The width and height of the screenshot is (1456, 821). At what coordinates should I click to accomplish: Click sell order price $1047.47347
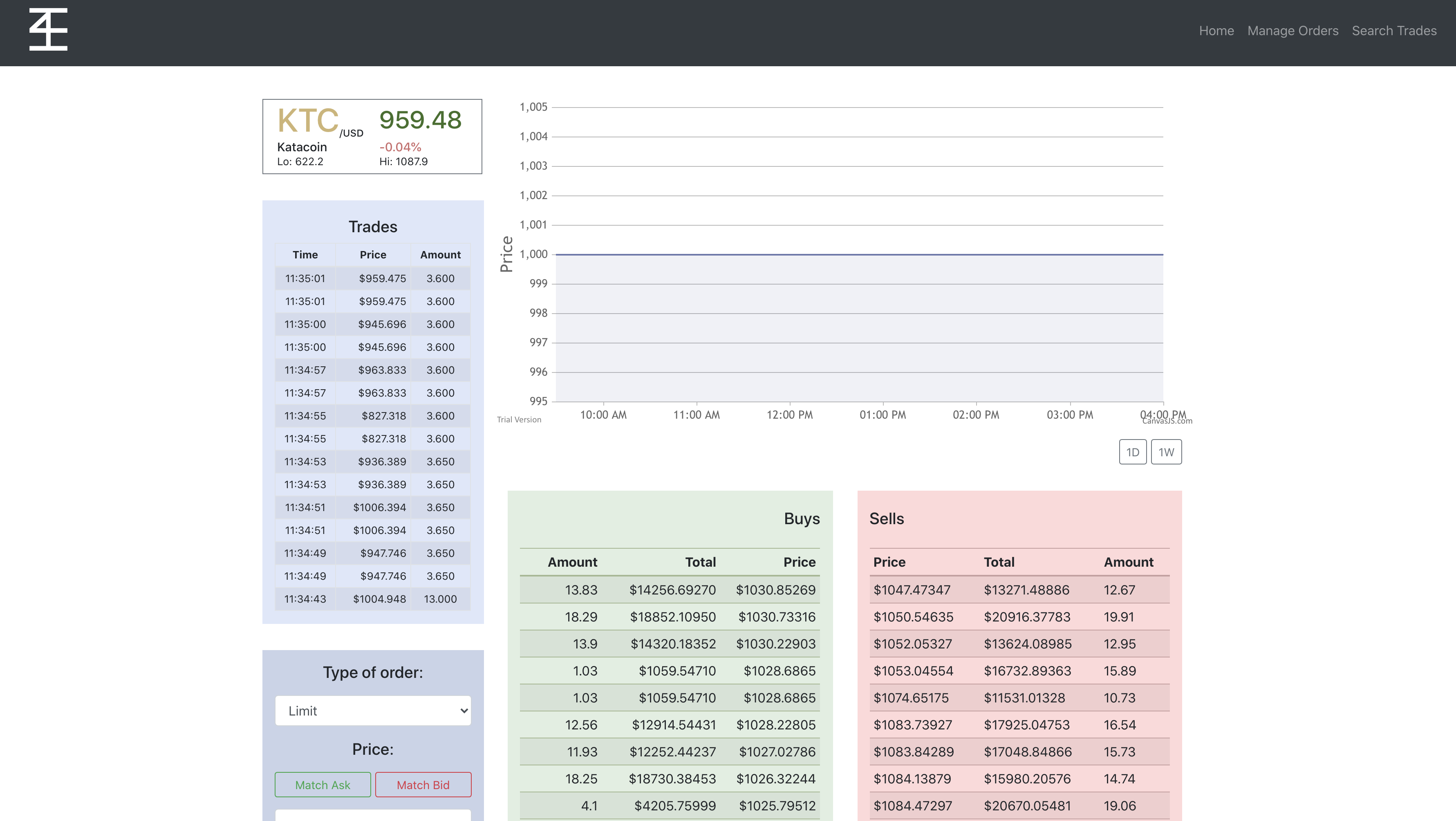(x=912, y=590)
